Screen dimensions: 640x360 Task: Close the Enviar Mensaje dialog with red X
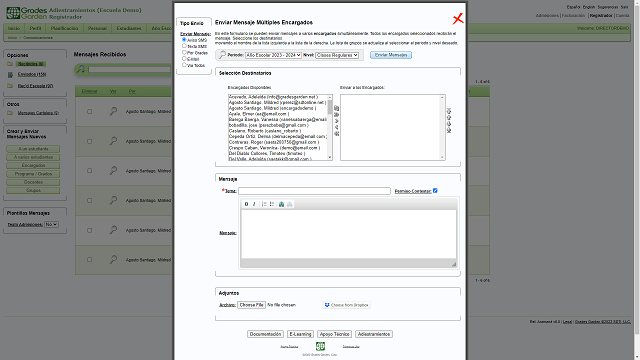click(x=458, y=18)
